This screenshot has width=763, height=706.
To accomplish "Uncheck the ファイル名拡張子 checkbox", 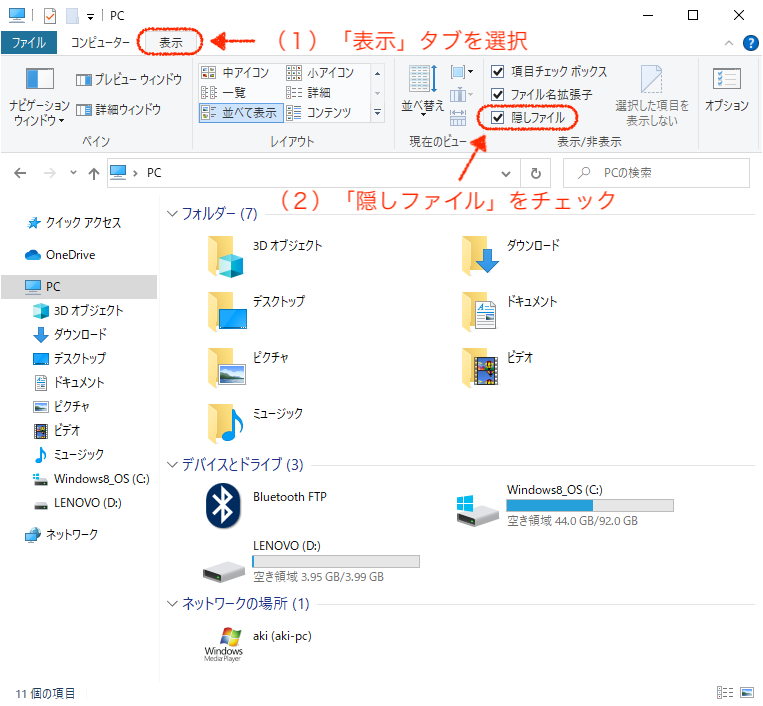I will pyautogui.click(x=497, y=94).
